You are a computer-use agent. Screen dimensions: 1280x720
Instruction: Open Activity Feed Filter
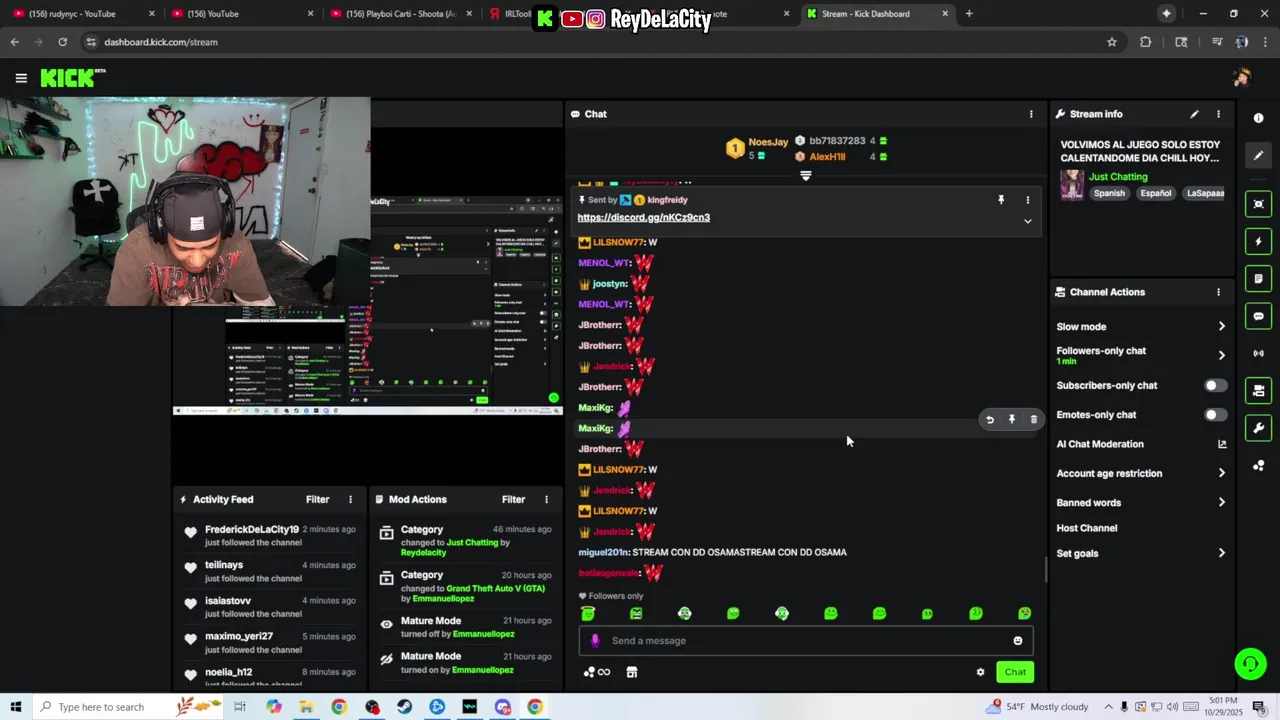pos(317,499)
